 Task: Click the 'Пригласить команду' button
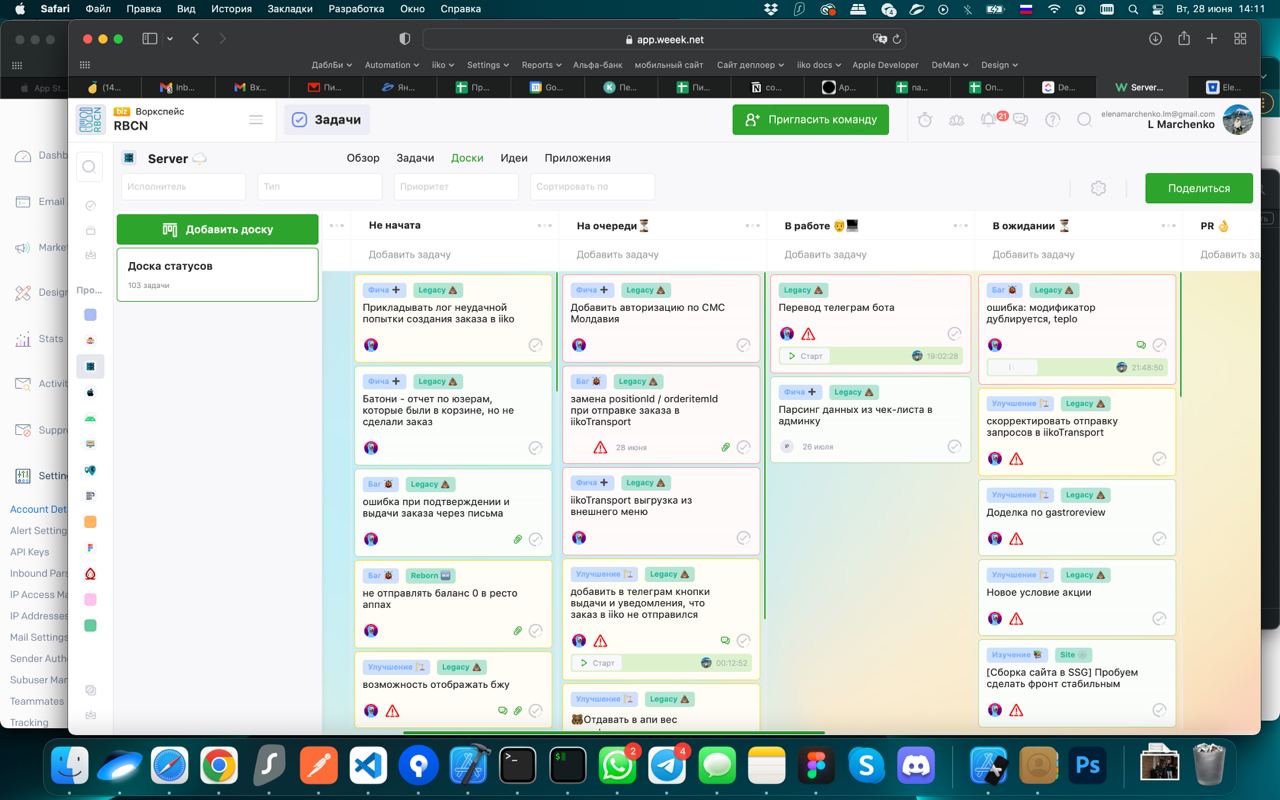pyautogui.click(x=811, y=119)
